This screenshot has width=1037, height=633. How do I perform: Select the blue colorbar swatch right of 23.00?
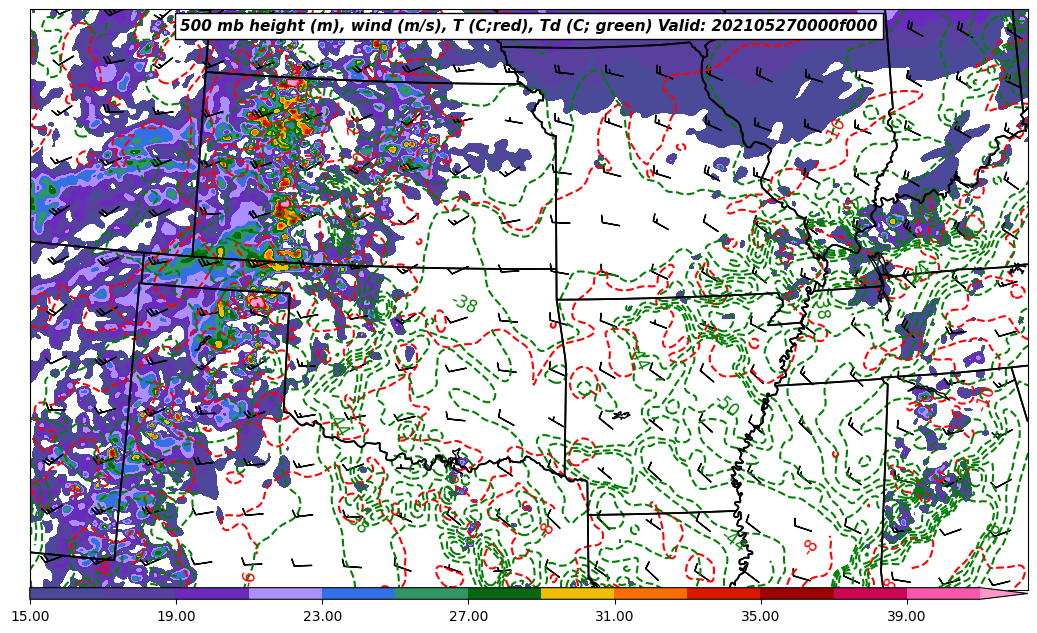pyautogui.click(x=359, y=593)
